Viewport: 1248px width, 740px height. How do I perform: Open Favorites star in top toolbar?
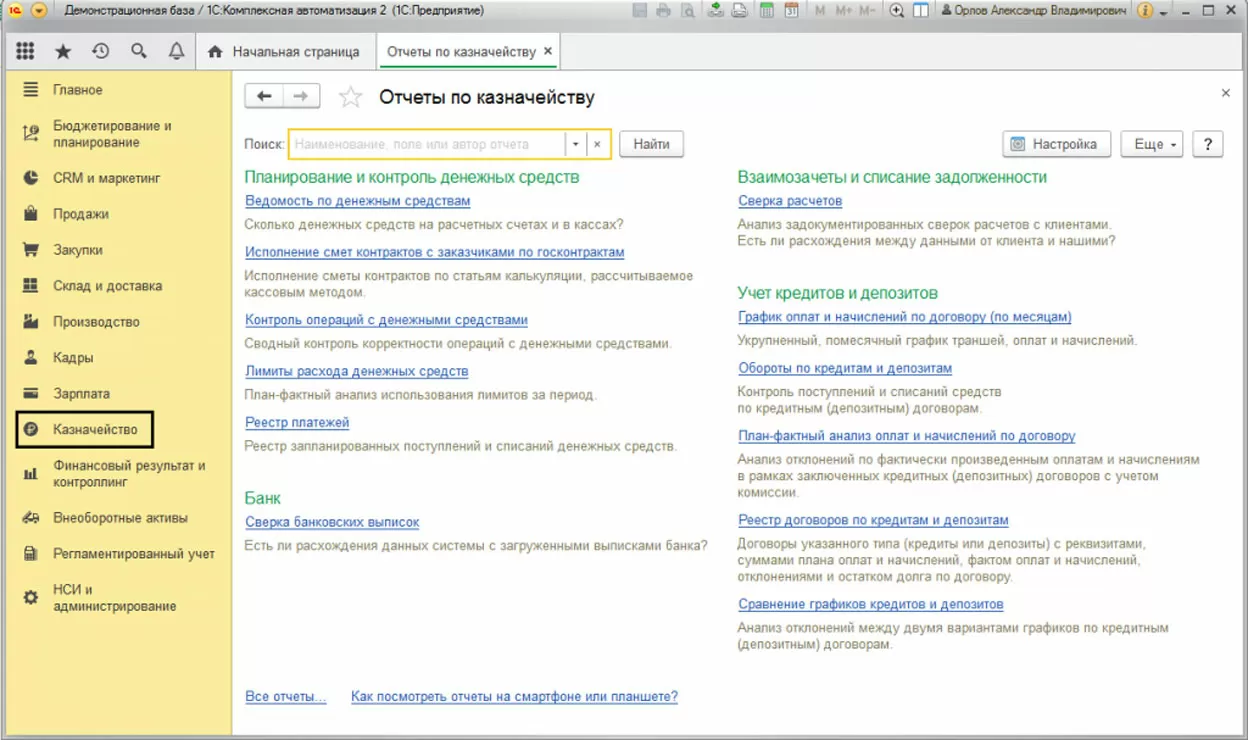pos(63,52)
